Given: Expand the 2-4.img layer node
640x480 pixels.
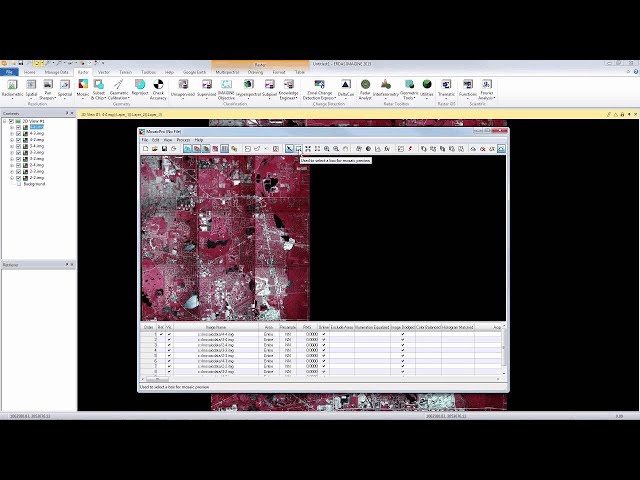Looking at the screenshot, I should 12,165.
